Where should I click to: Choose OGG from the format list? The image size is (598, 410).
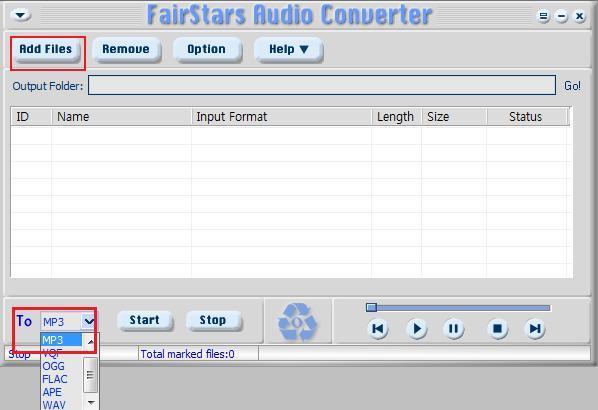(61, 366)
